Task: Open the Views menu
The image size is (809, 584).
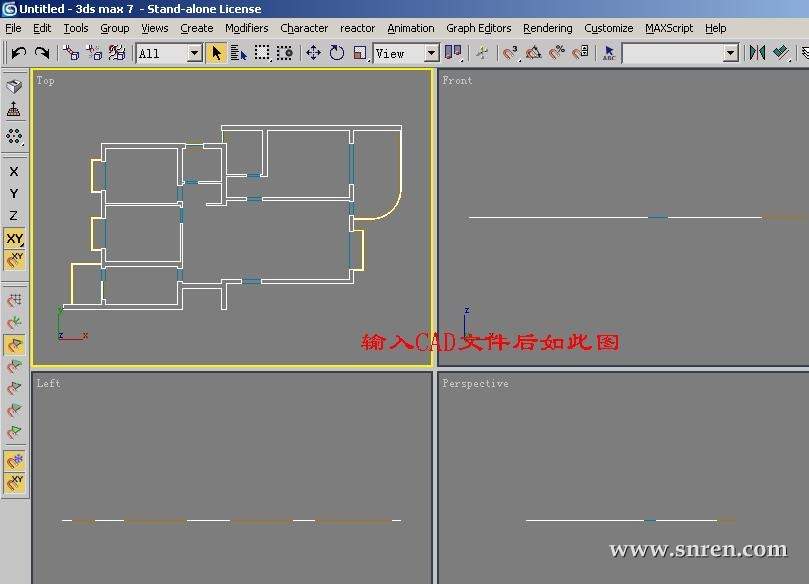Action: (155, 28)
